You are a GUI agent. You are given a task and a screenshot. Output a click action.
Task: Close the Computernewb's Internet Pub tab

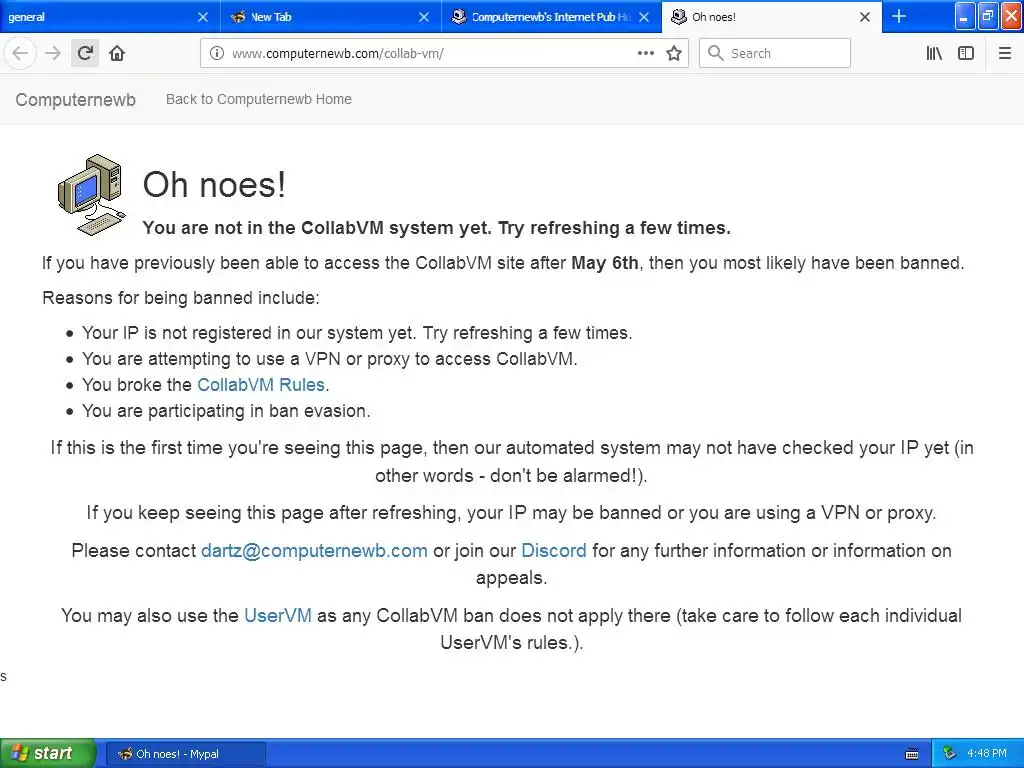[644, 17]
